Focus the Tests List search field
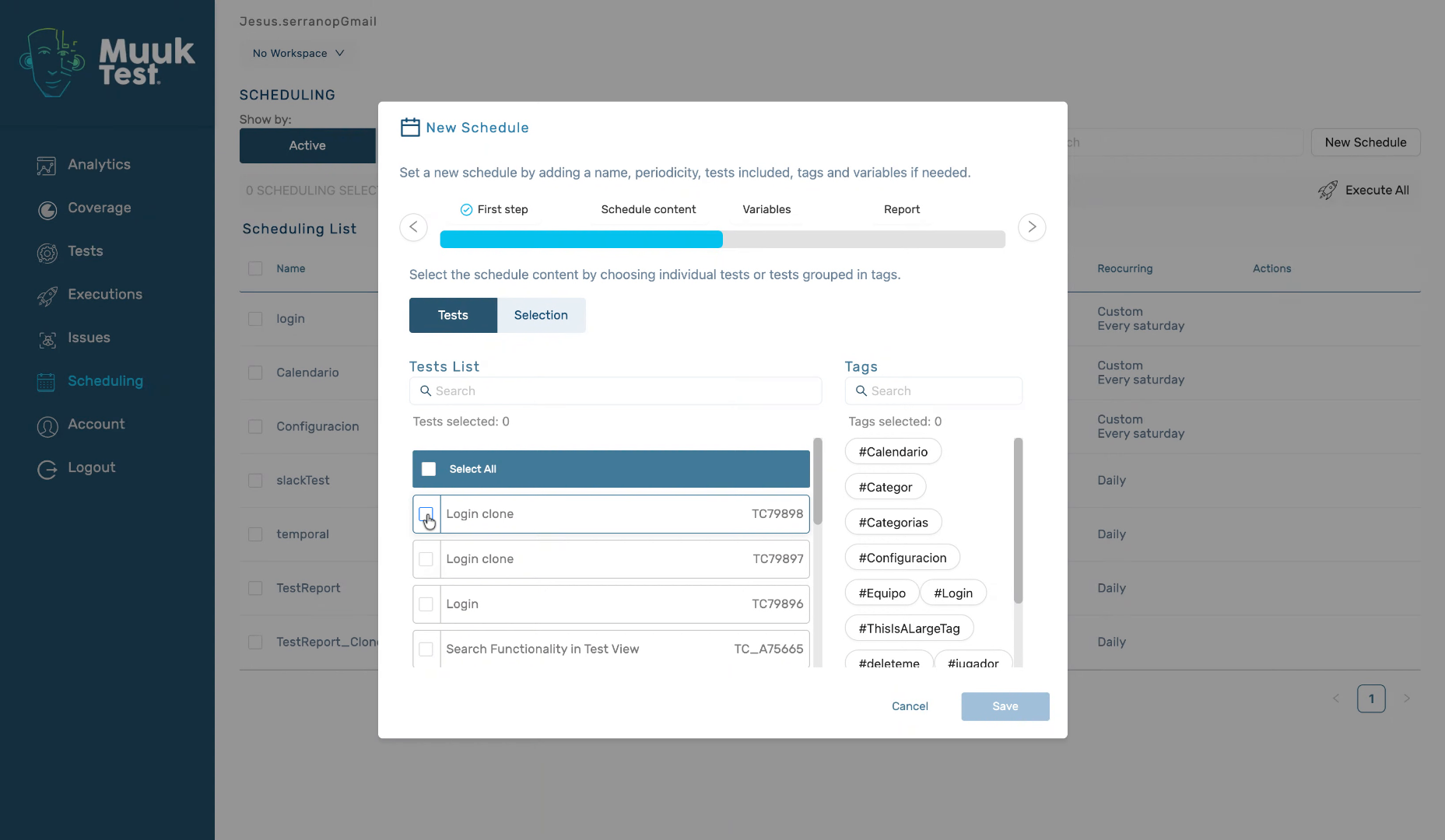Image resolution: width=1445 pixels, height=840 pixels. coord(616,390)
